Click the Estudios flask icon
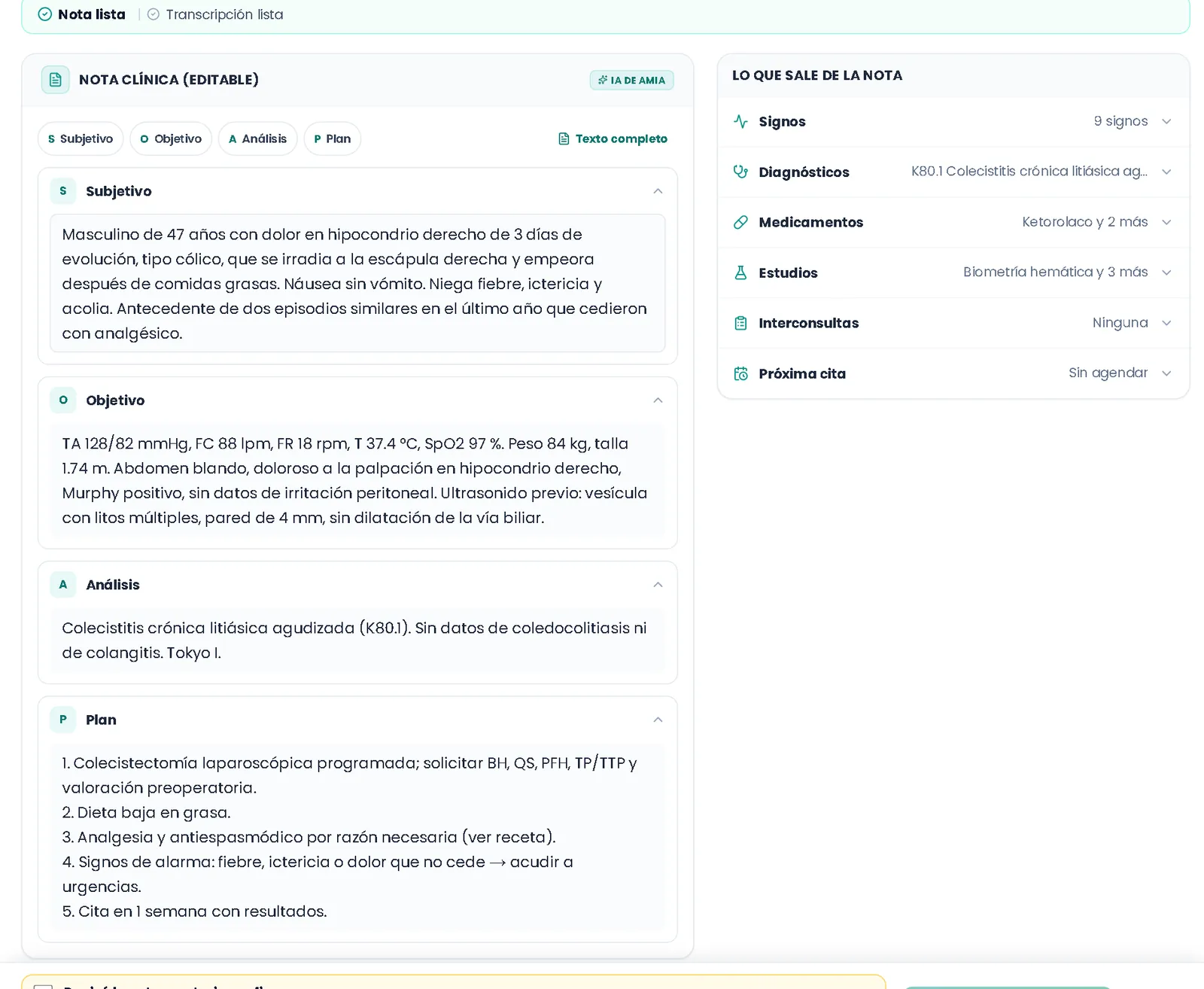The height and width of the screenshot is (989, 1204). [x=740, y=272]
